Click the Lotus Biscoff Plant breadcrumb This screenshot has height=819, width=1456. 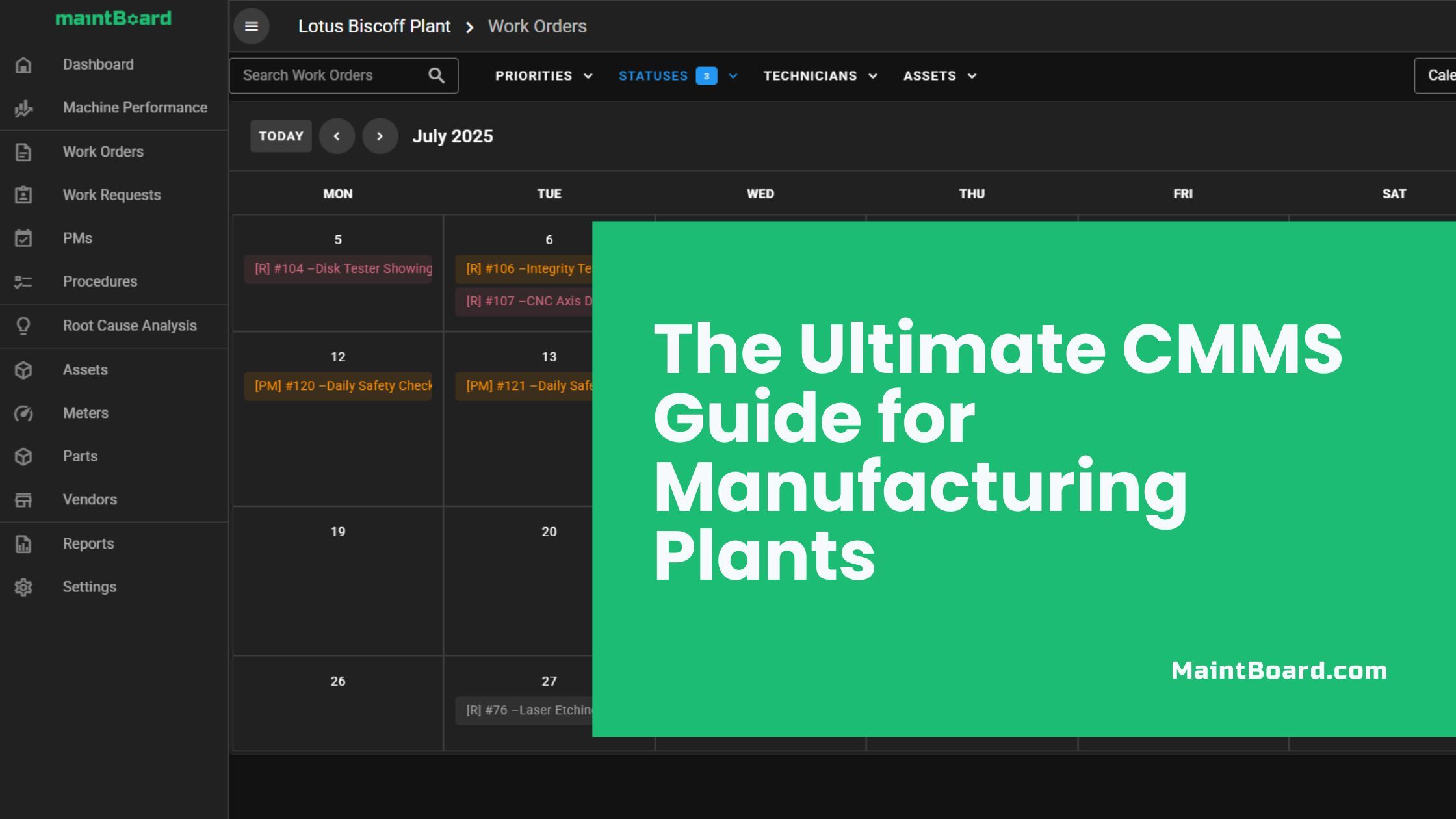374,26
